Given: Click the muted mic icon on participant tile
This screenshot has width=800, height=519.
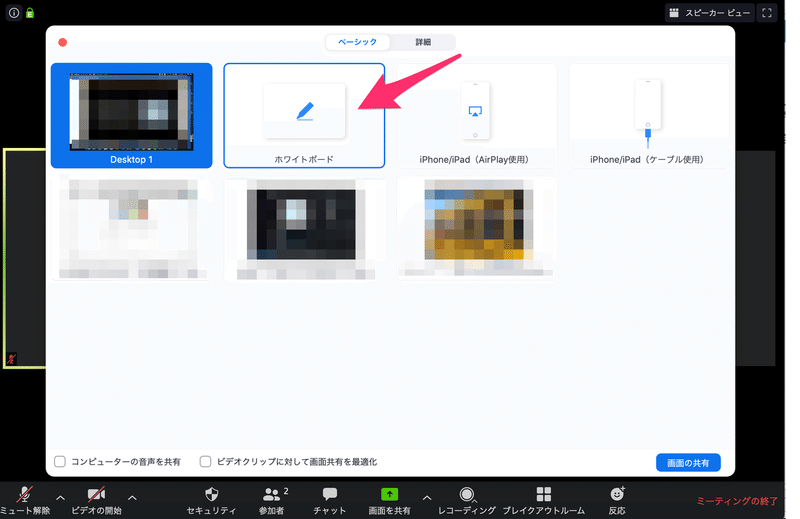Looking at the screenshot, I should click(x=11, y=358).
